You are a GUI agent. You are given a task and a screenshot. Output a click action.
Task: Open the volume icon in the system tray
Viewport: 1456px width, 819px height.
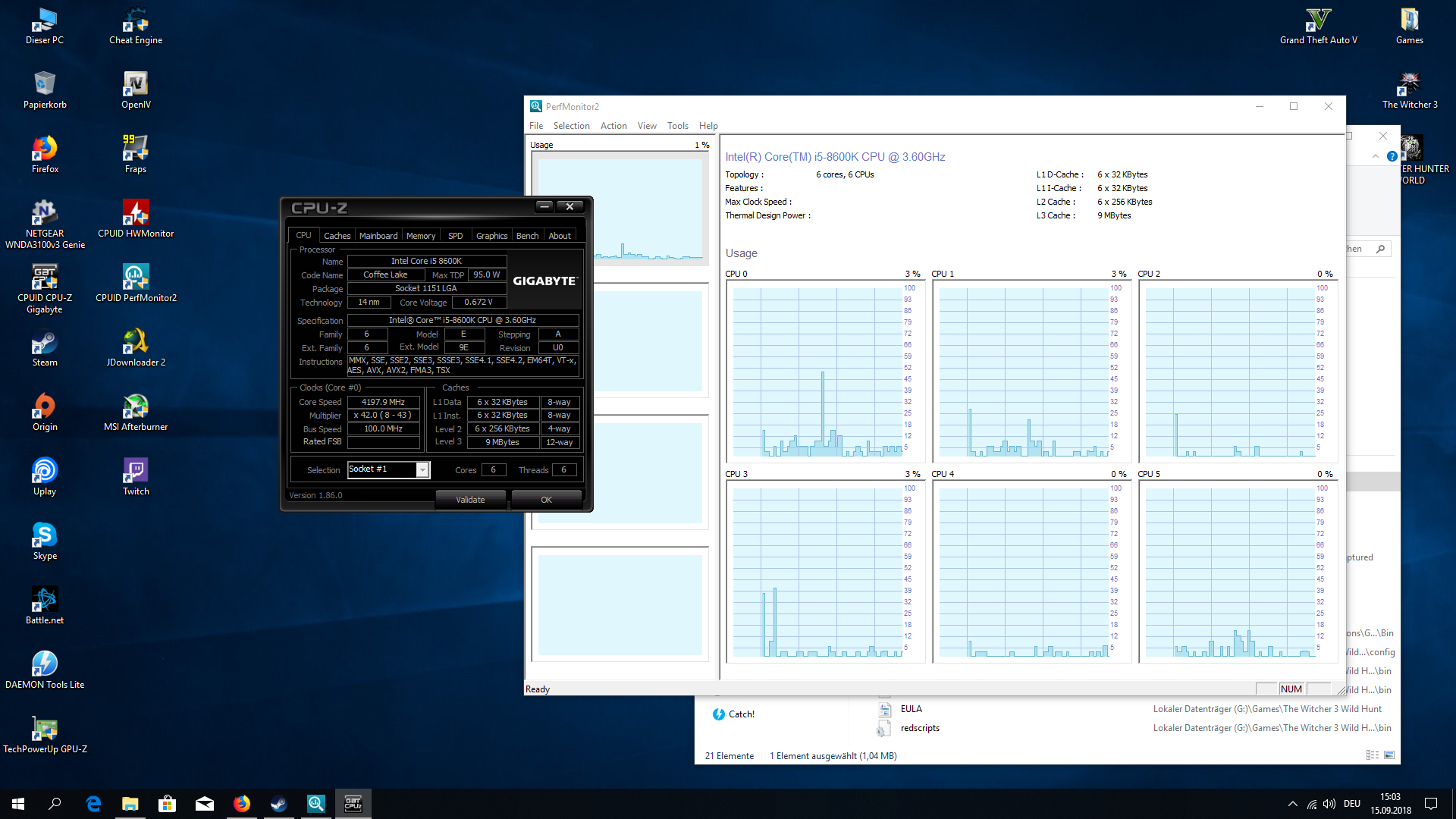(1329, 803)
